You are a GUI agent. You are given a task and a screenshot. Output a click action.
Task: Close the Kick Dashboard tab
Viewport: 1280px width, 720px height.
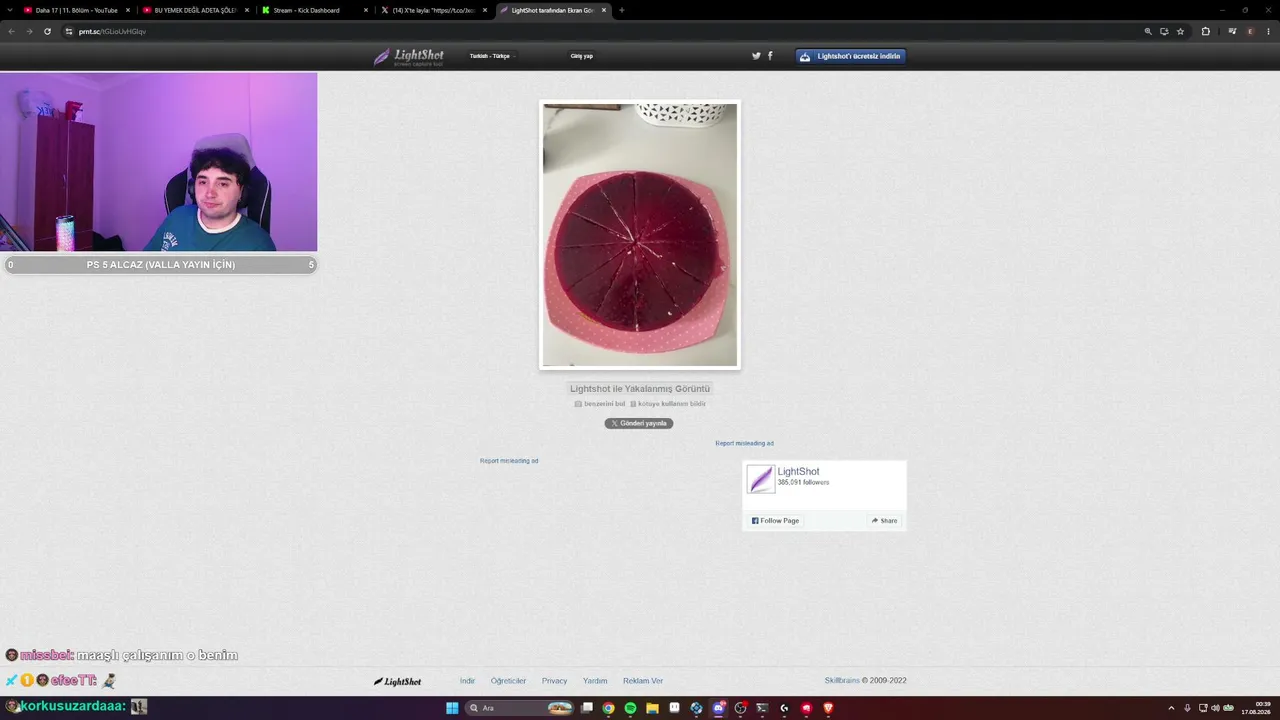(366, 10)
